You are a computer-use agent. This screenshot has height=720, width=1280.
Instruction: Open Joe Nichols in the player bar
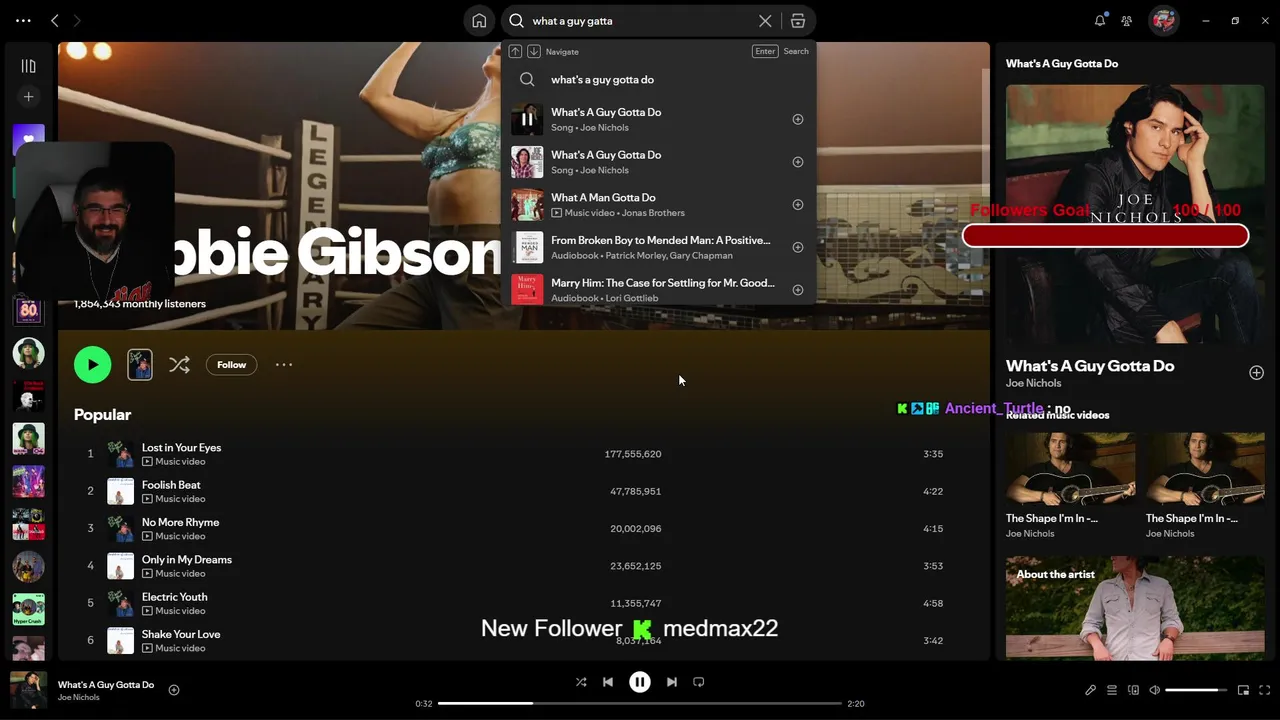pyautogui.click(x=78, y=698)
